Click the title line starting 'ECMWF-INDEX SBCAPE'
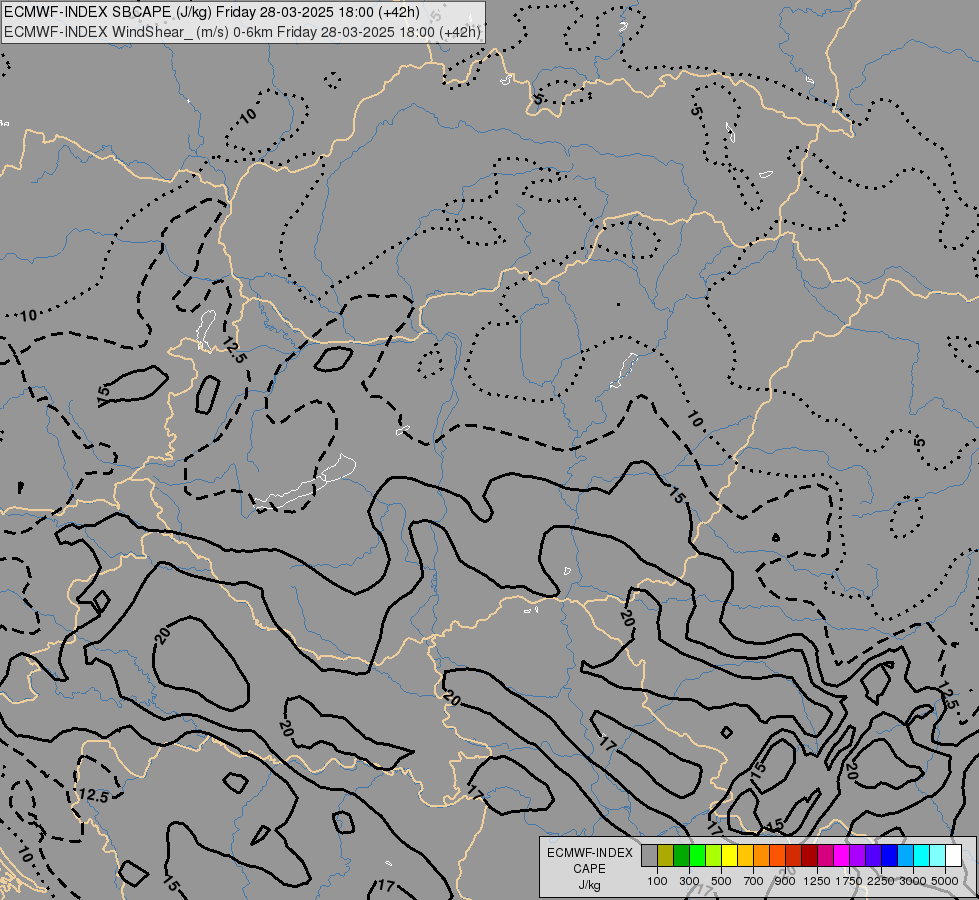Screen dimensions: 979x900 tap(212, 12)
